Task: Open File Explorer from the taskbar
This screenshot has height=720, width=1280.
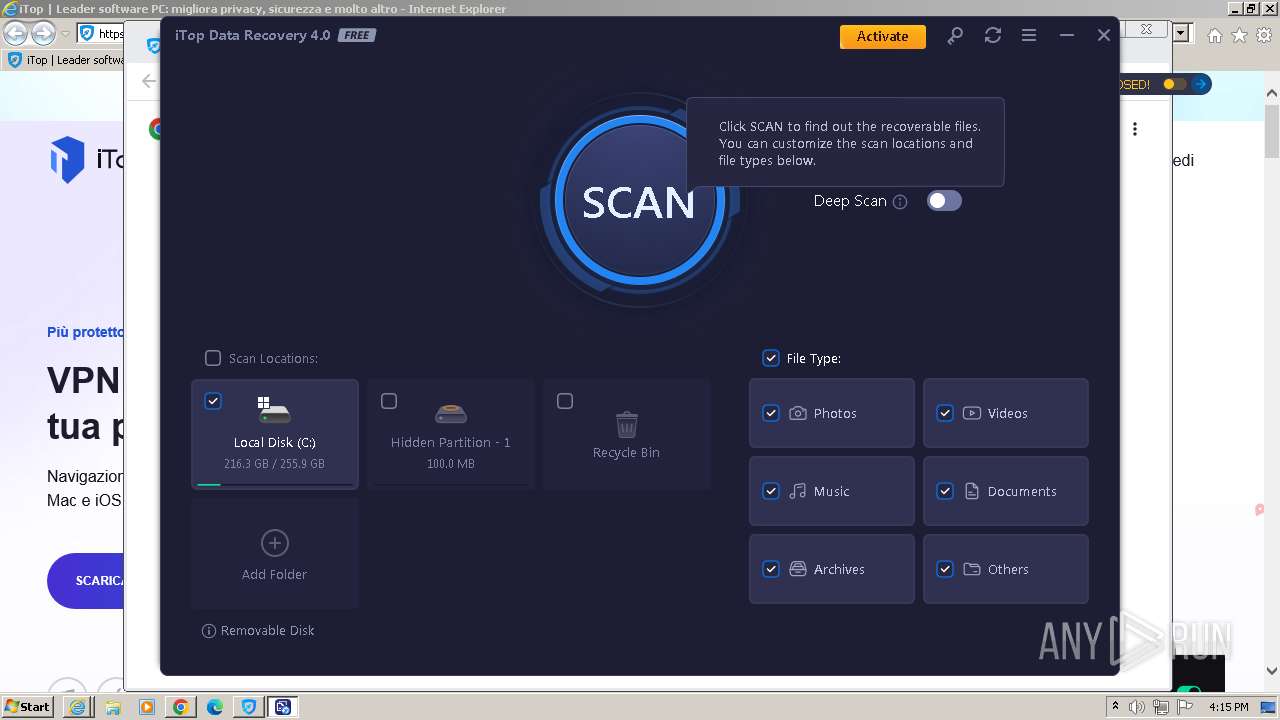Action: [x=112, y=707]
